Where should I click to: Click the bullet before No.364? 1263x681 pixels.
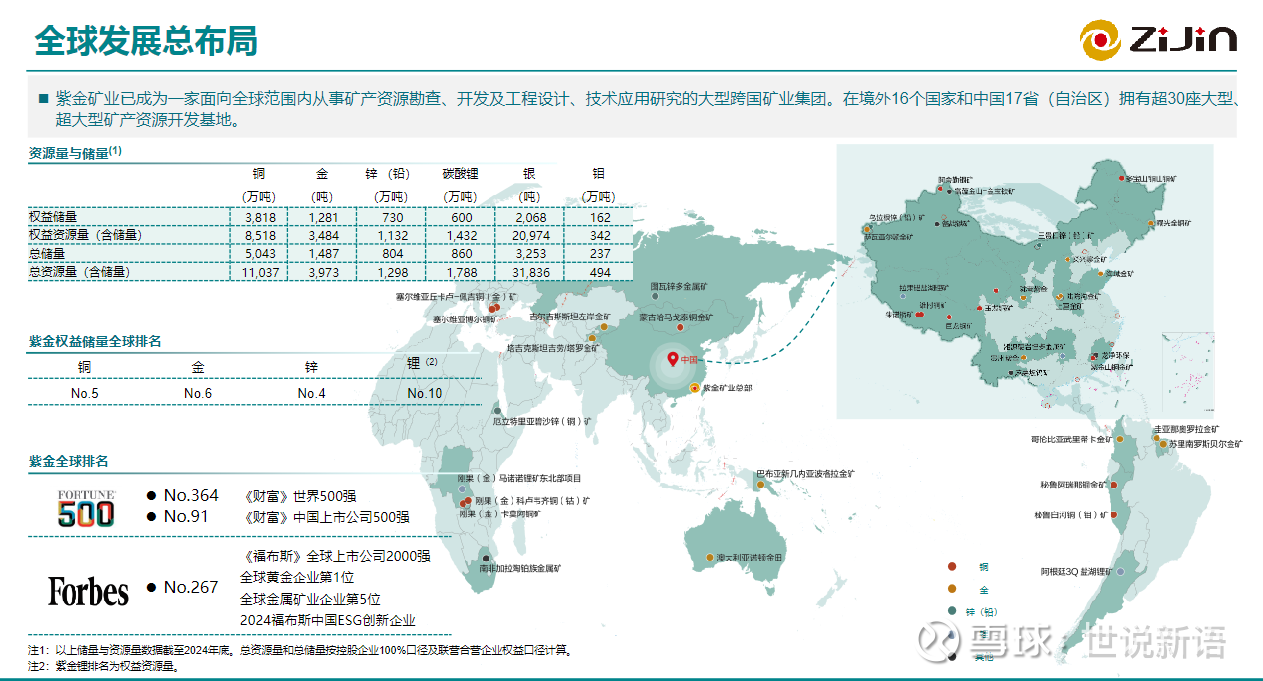pos(151,495)
